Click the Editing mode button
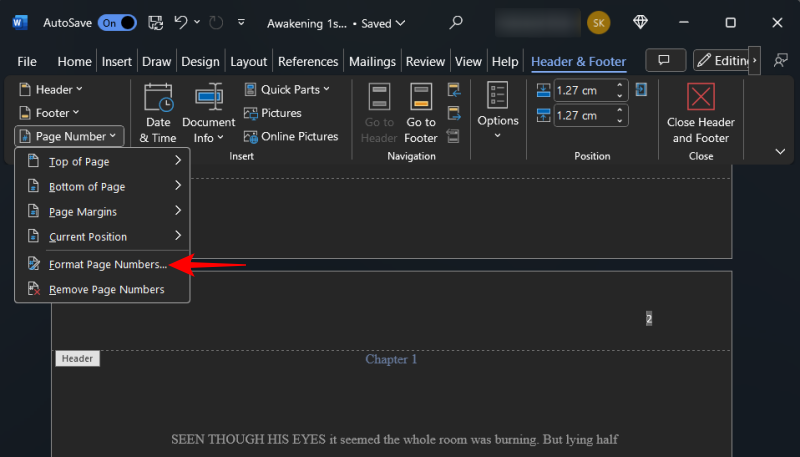The image size is (800, 457). pyautogui.click(x=722, y=61)
